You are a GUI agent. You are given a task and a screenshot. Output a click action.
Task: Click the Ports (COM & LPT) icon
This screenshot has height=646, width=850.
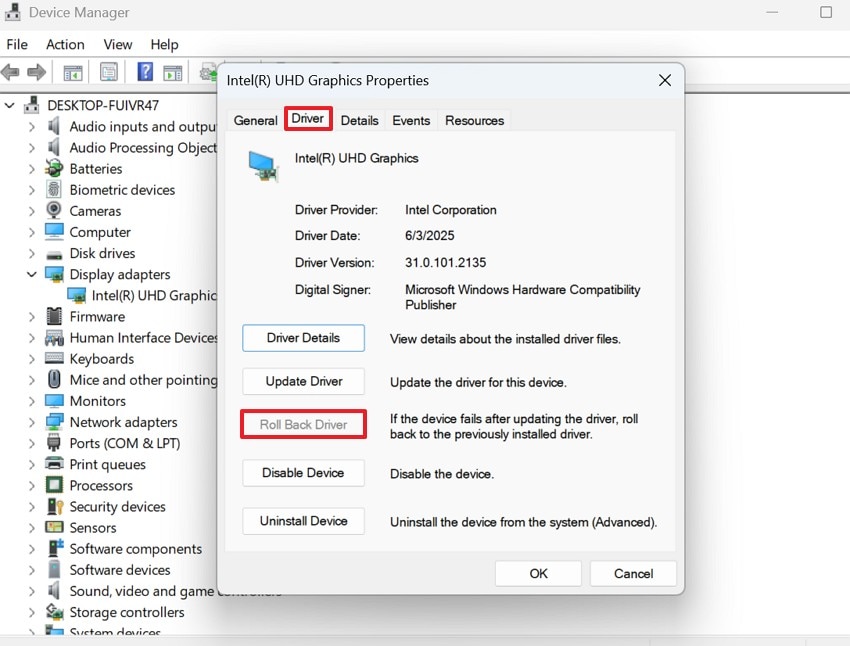click(x=54, y=443)
